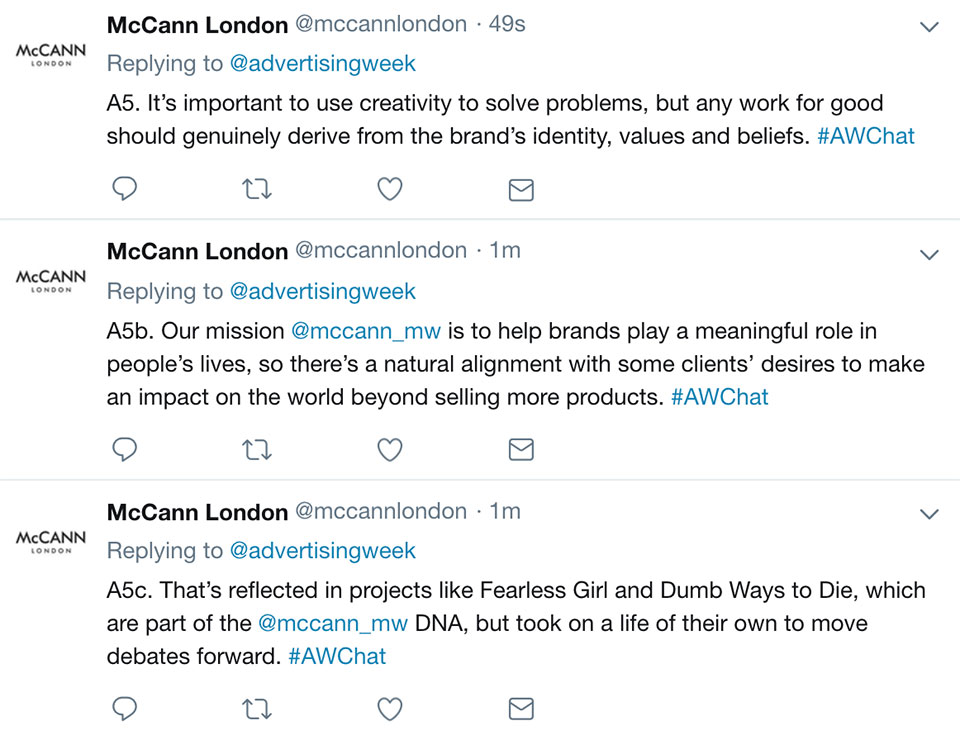Like the A5b mission tweet
The image size is (960, 735).
pyautogui.click(x=389, y=450)
